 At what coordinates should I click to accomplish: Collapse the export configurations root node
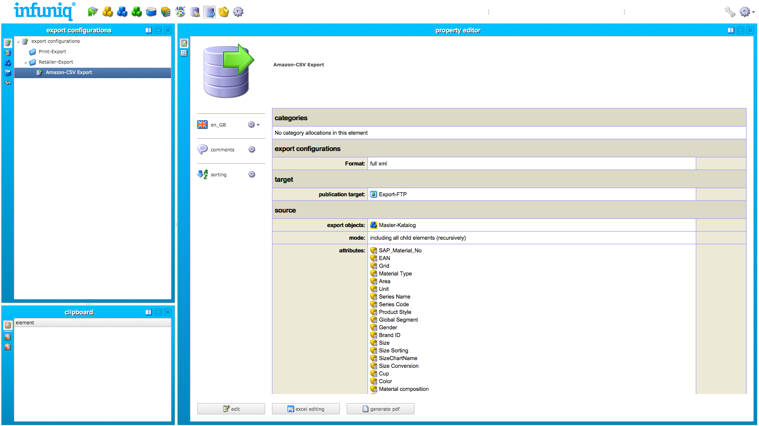tap(18, 41)
